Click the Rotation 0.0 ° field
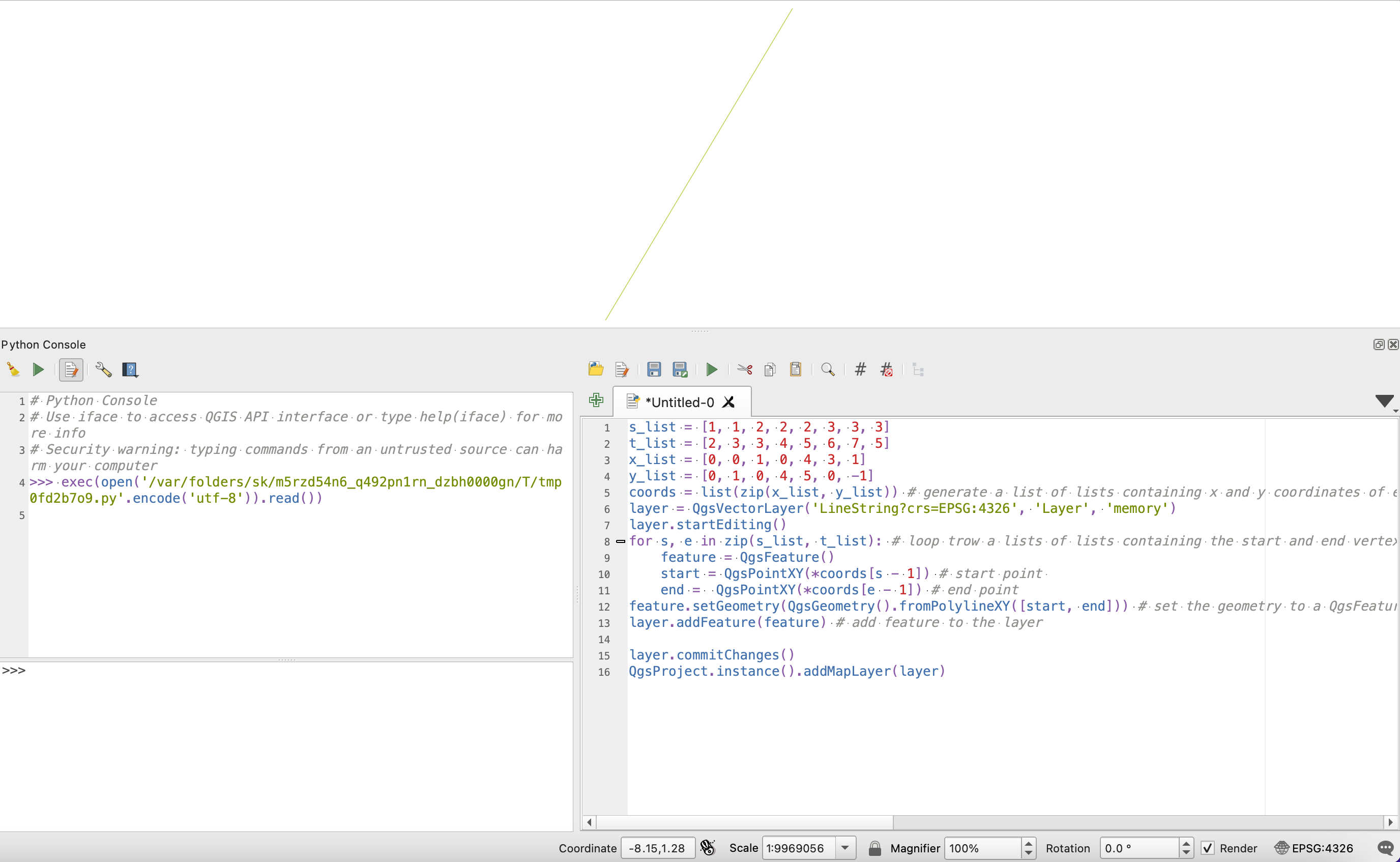This screenshot has width=1400, height=862. click(1140, 848)
